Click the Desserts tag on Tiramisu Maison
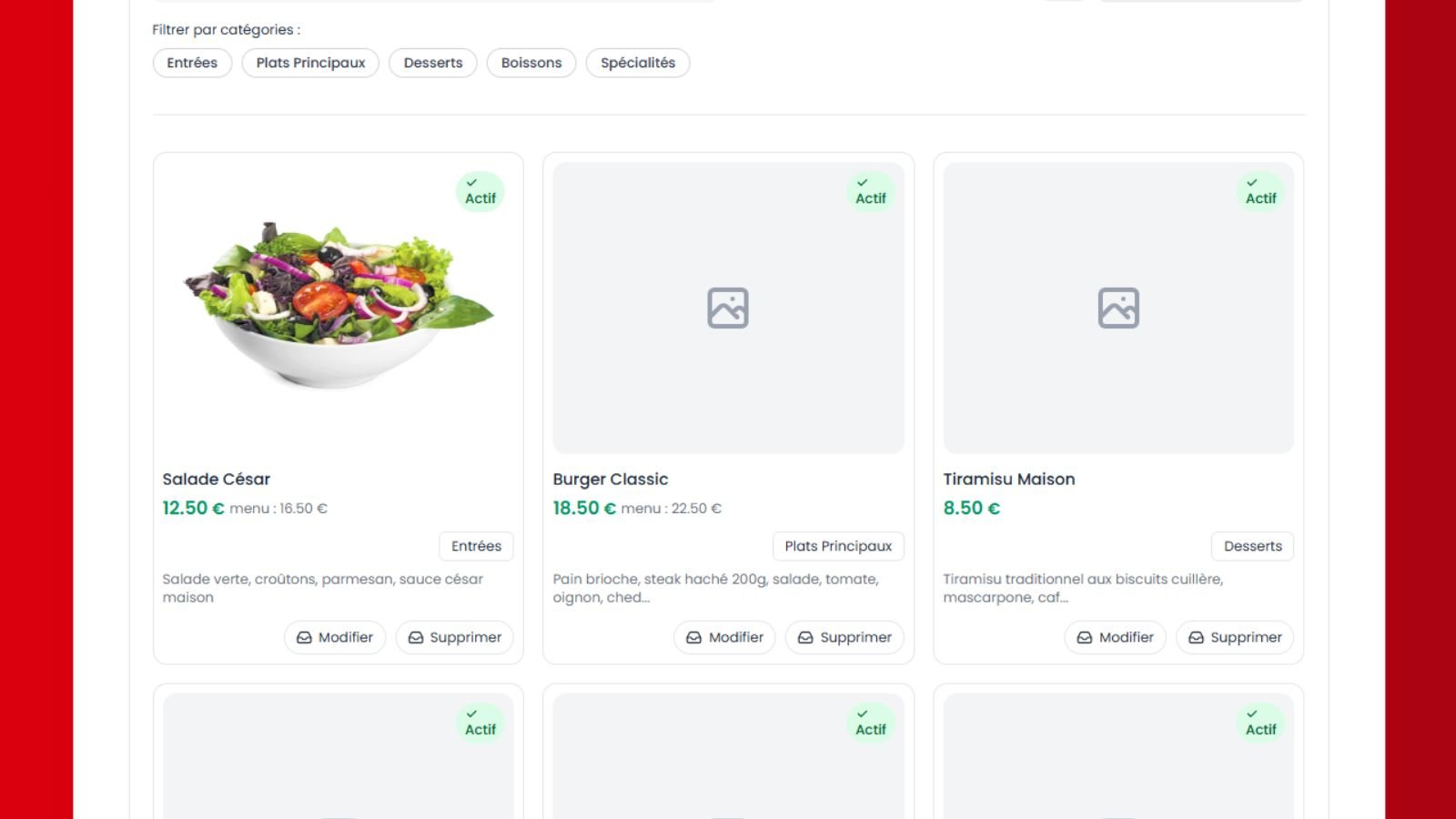The height and width of the screenshot is (819, 1456). tap(1252, 546)
